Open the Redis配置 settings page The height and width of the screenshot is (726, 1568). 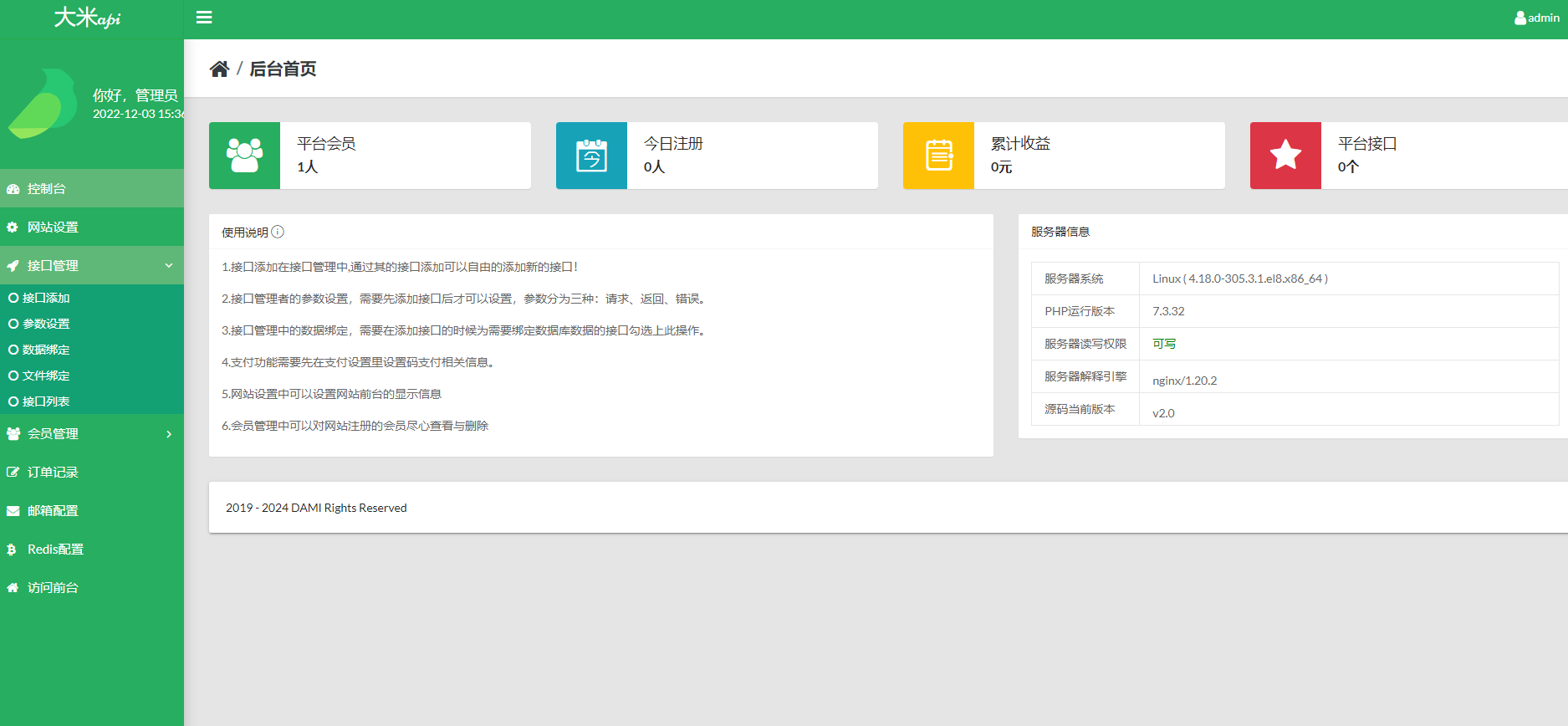coord(55,550)
